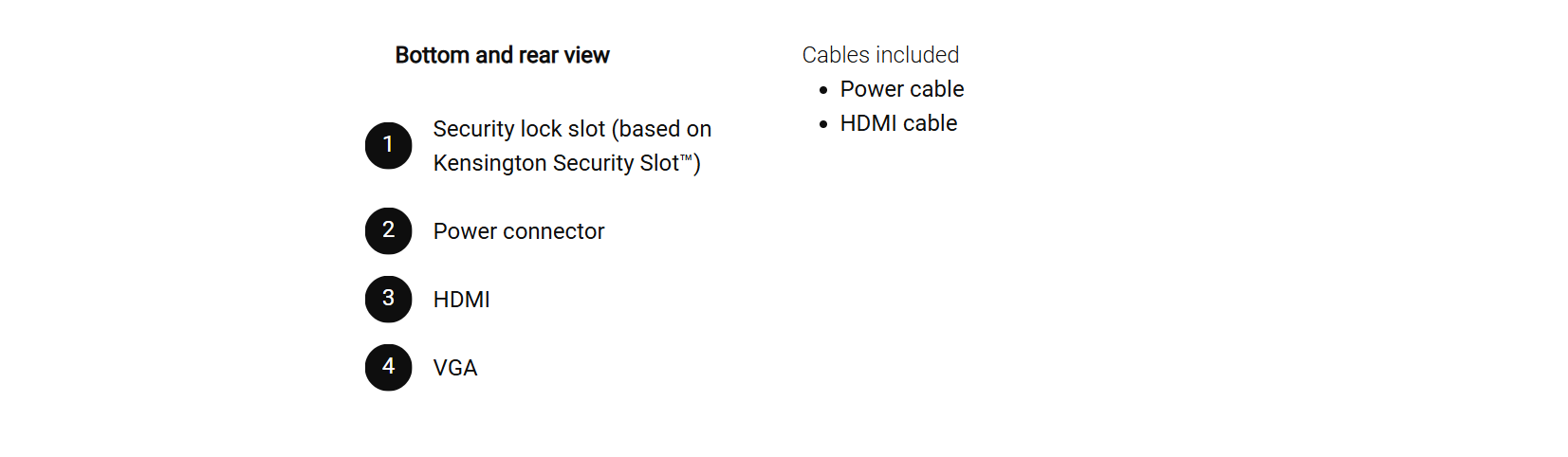Select the "Power cable" list item

click(902, 89)
